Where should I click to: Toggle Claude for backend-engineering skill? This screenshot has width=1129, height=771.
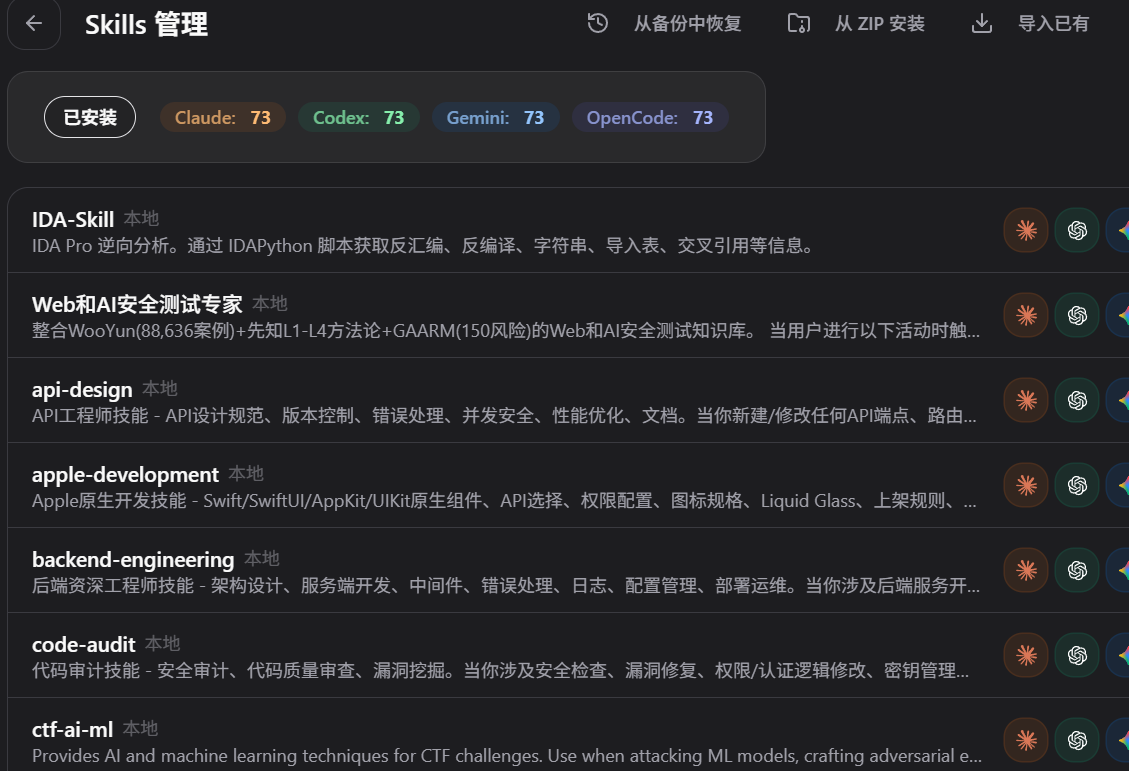[1026, 570]
